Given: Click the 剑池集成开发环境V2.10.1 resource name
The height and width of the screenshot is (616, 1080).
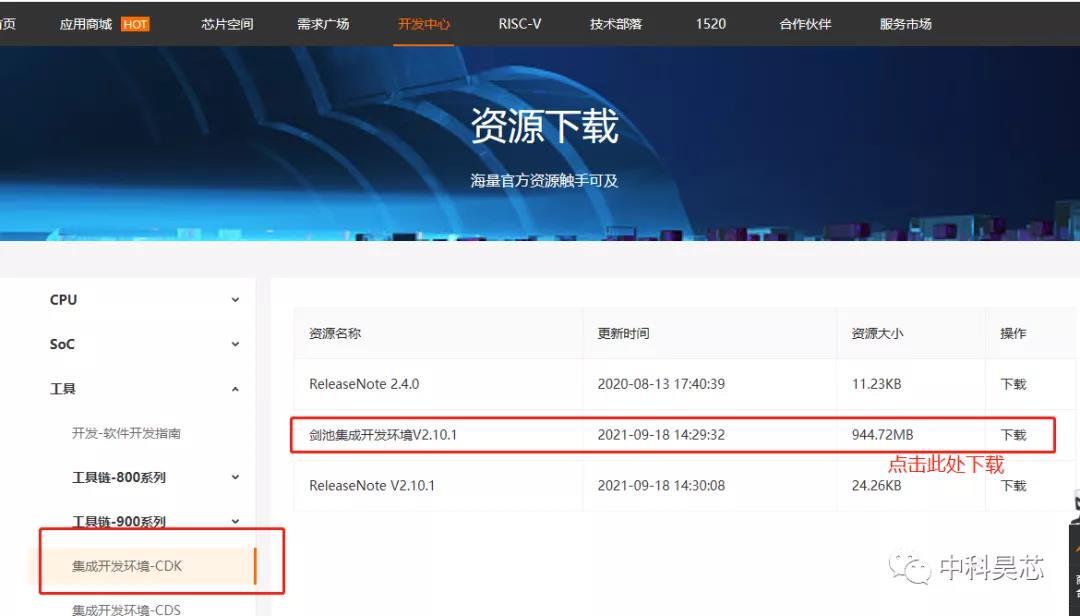Looking at the screenshot, I should [x=383, y=435].
